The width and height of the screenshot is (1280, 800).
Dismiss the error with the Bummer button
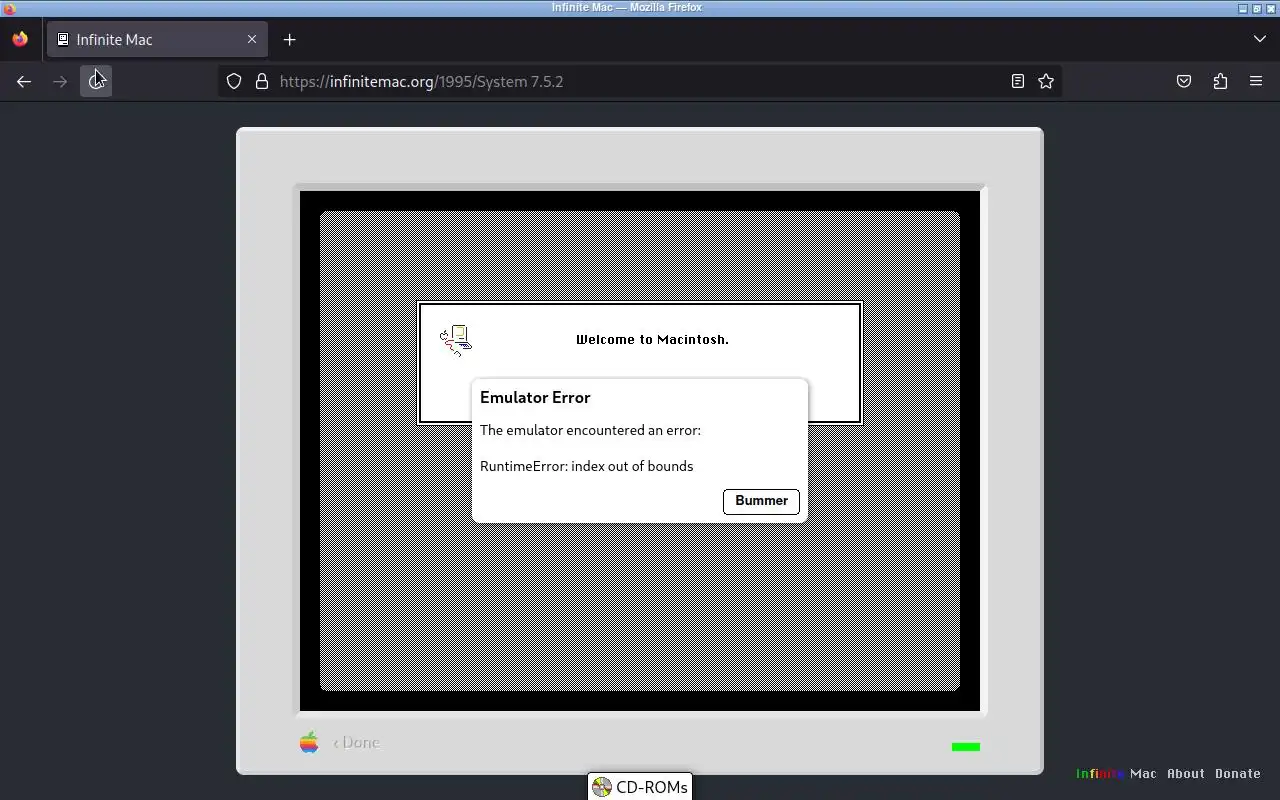coord(761,501)
